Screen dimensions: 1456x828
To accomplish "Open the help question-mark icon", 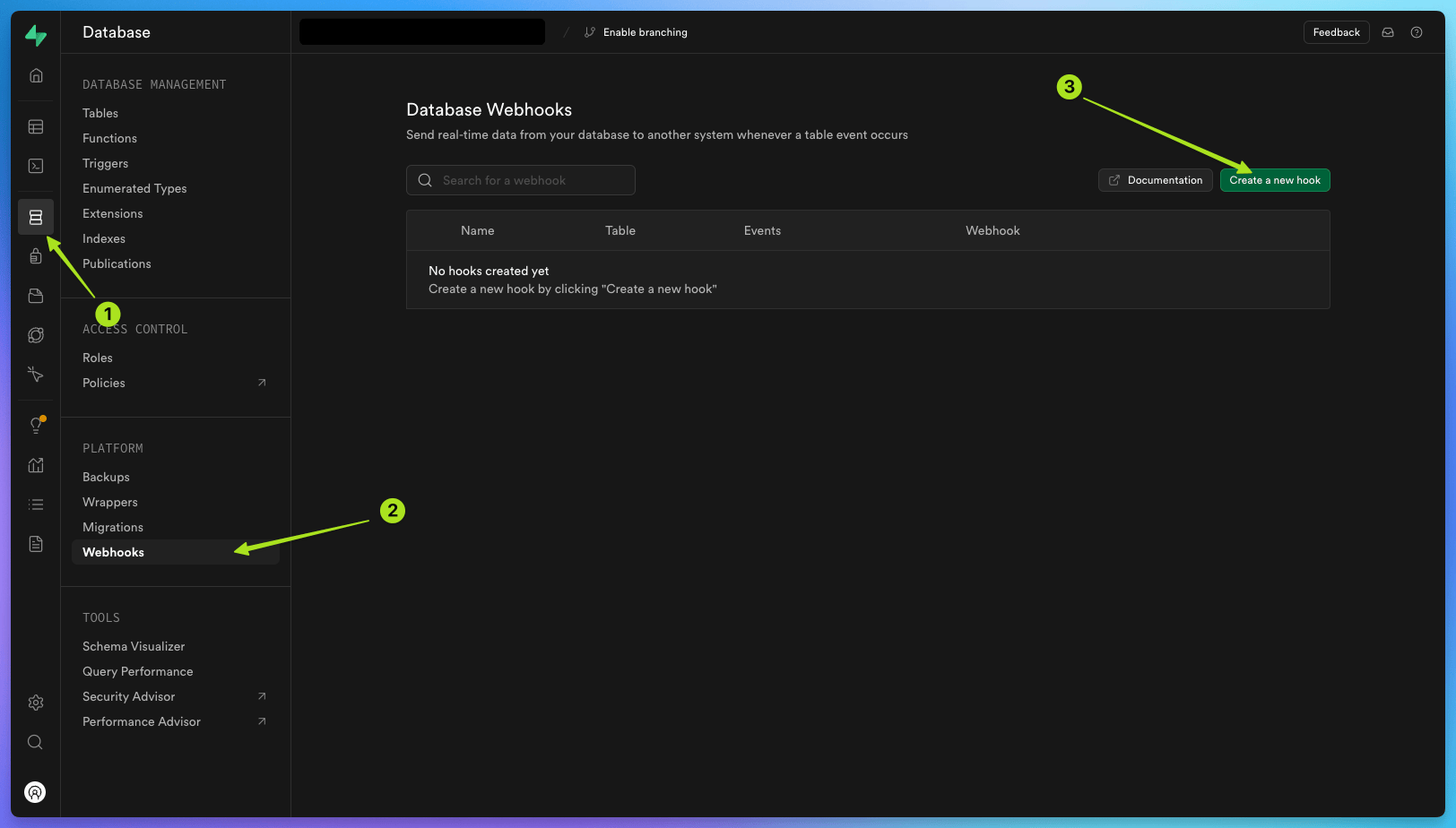I will click(x=1417, y=31).
